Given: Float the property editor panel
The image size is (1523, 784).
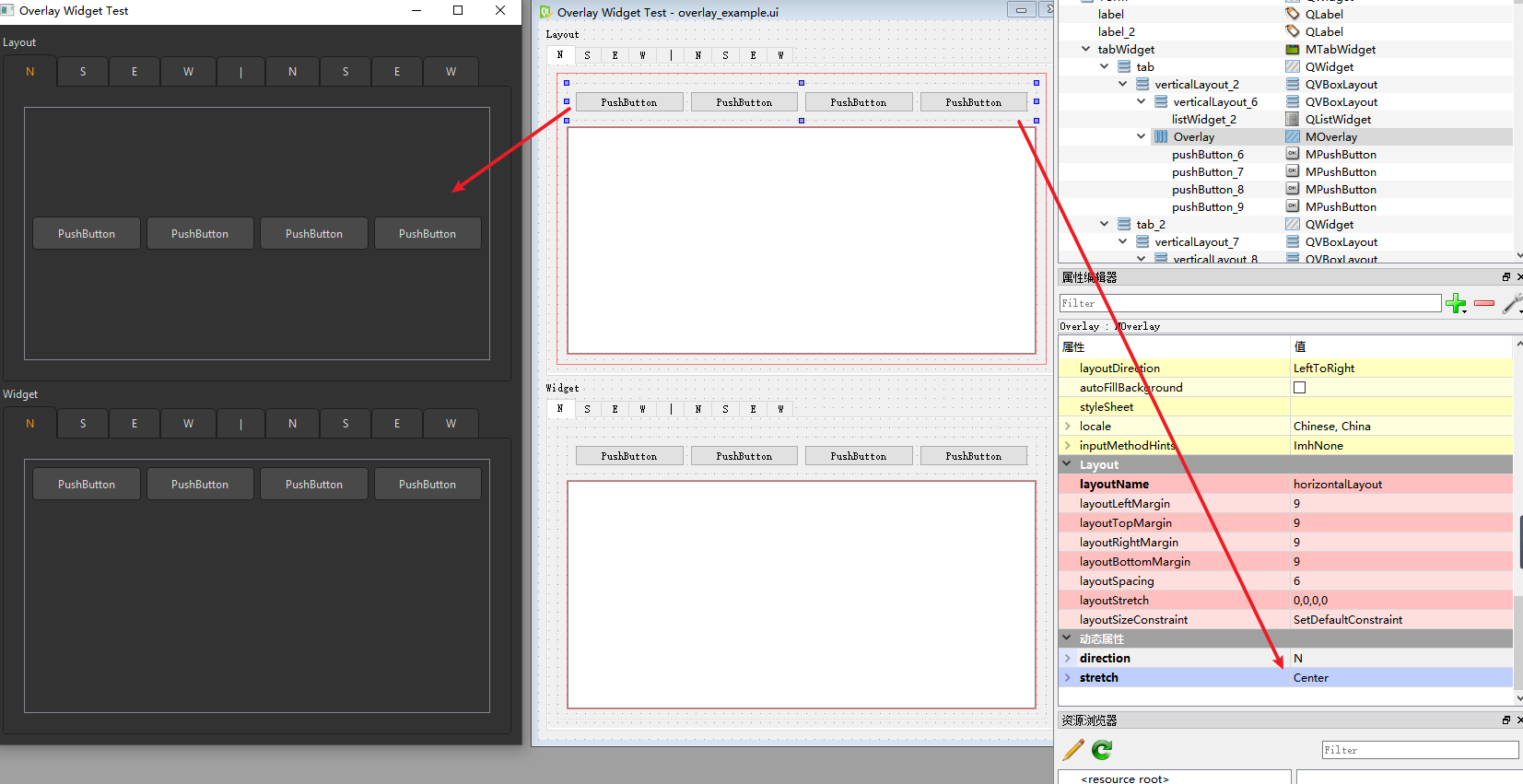Looking at the screenshot, I should pos(1505,277).
